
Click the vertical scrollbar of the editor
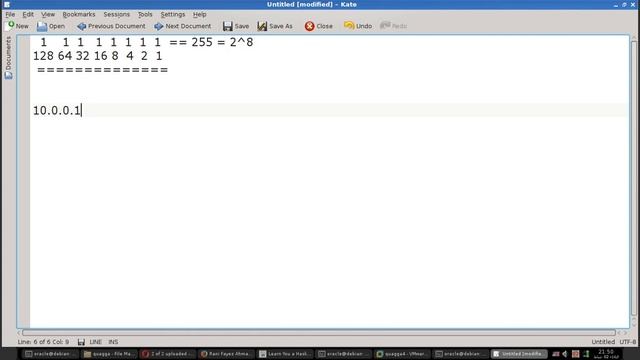pos(634,178)
